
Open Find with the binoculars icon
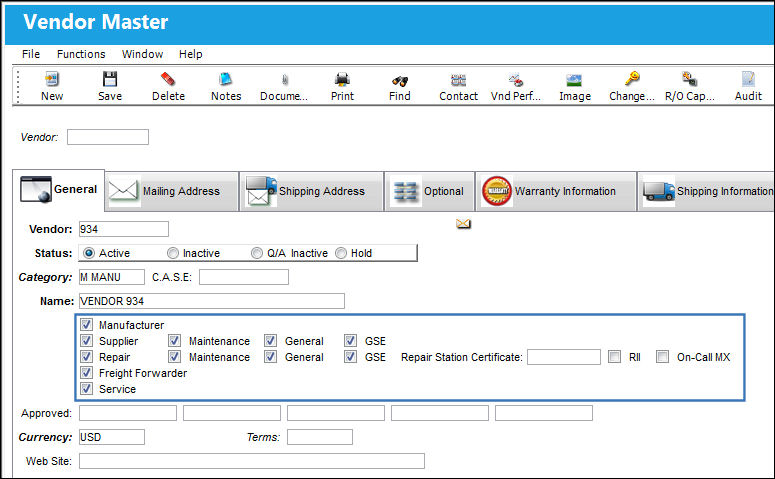coord(399,81)
